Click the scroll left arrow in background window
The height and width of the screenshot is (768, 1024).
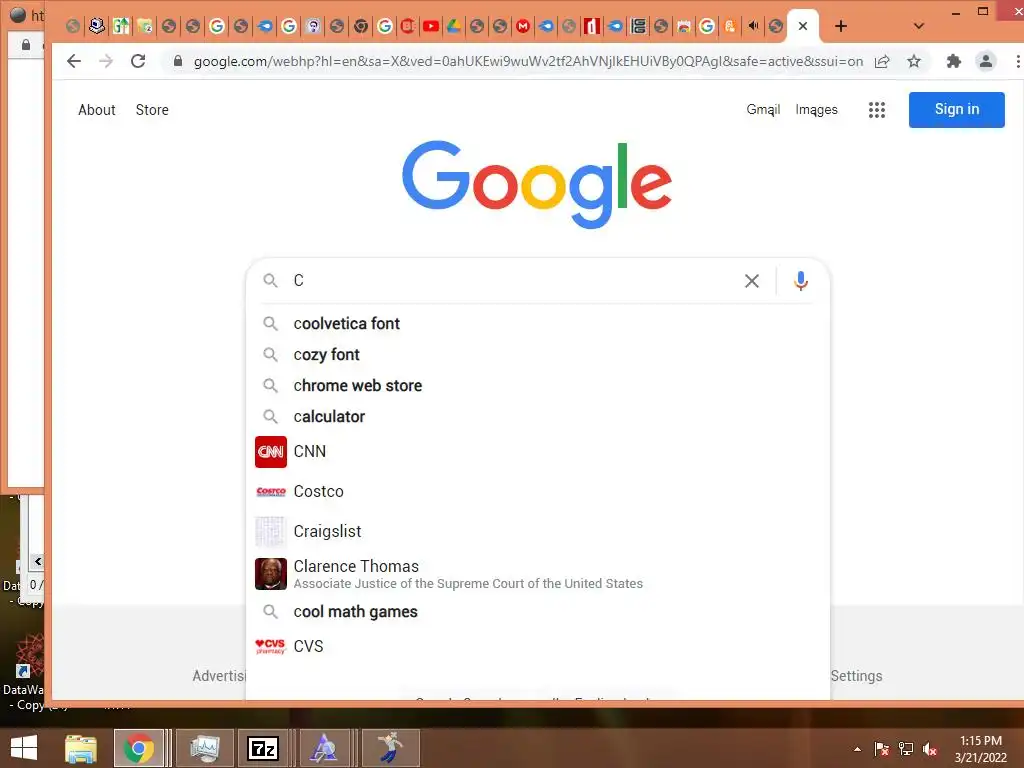[37, 562]
